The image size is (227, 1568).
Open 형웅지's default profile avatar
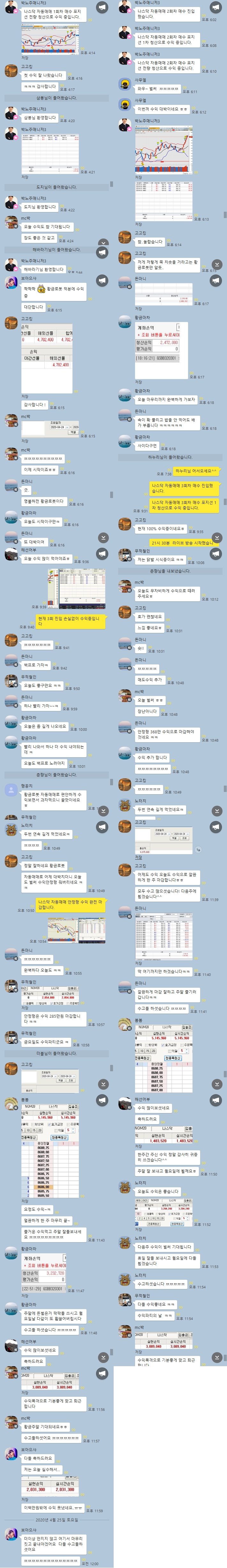pos(11,790)
